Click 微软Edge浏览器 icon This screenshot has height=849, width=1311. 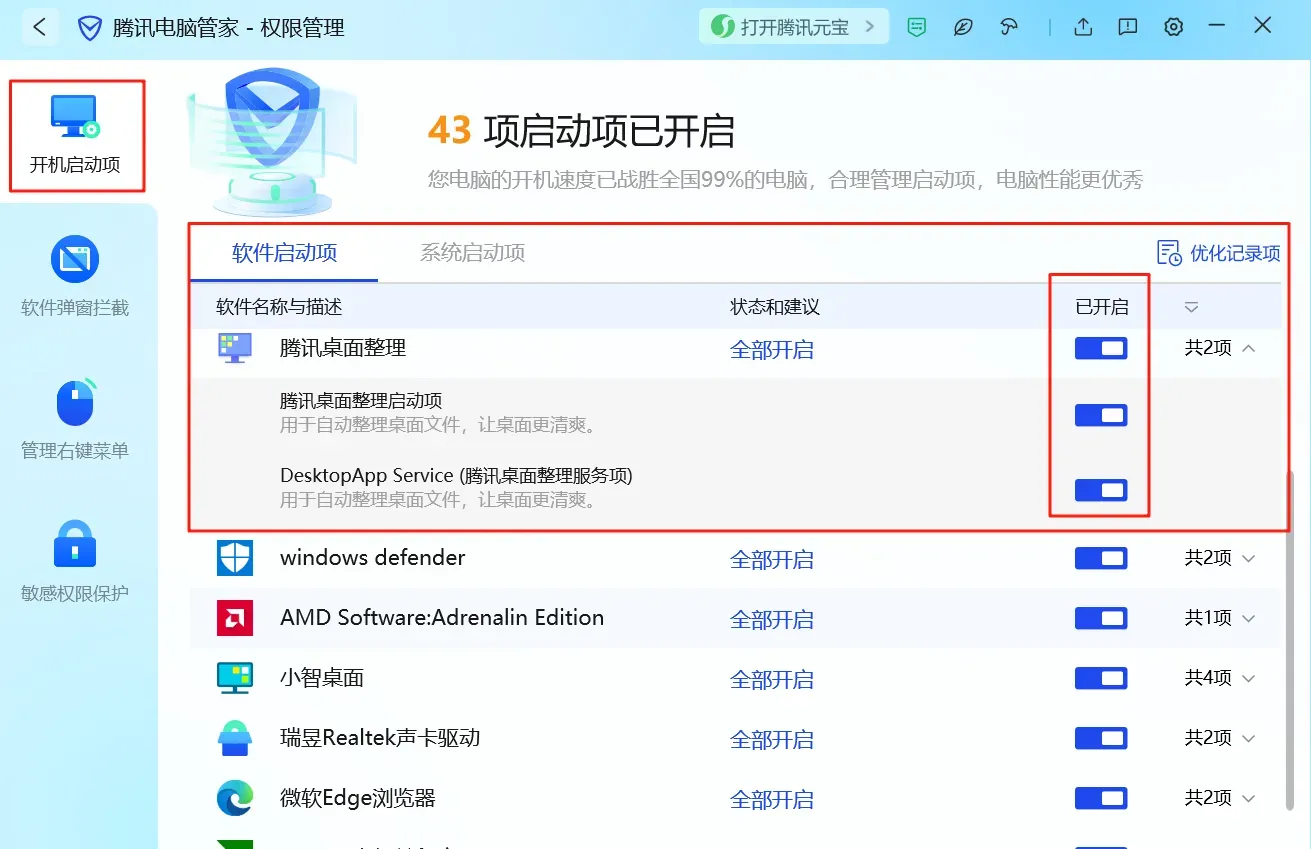(235, 798)
